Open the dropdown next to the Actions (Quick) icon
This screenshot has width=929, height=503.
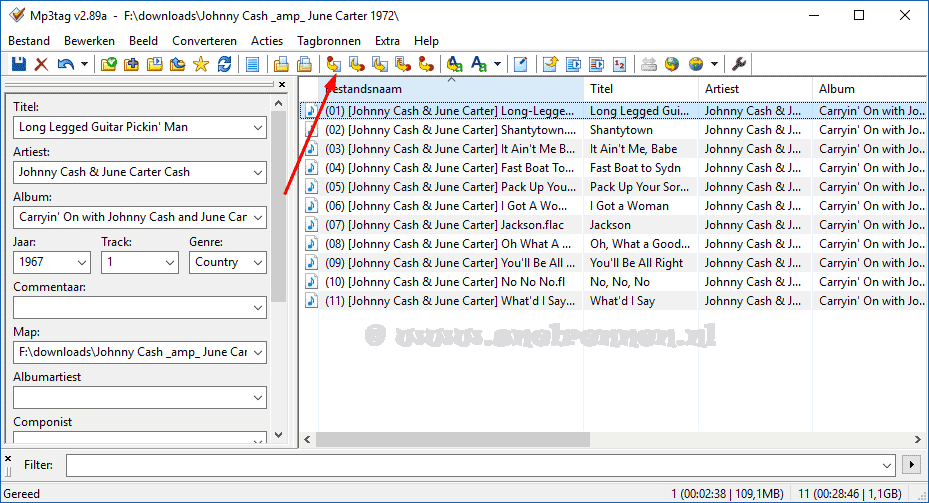pyautogui.click(x=497, y=64)
